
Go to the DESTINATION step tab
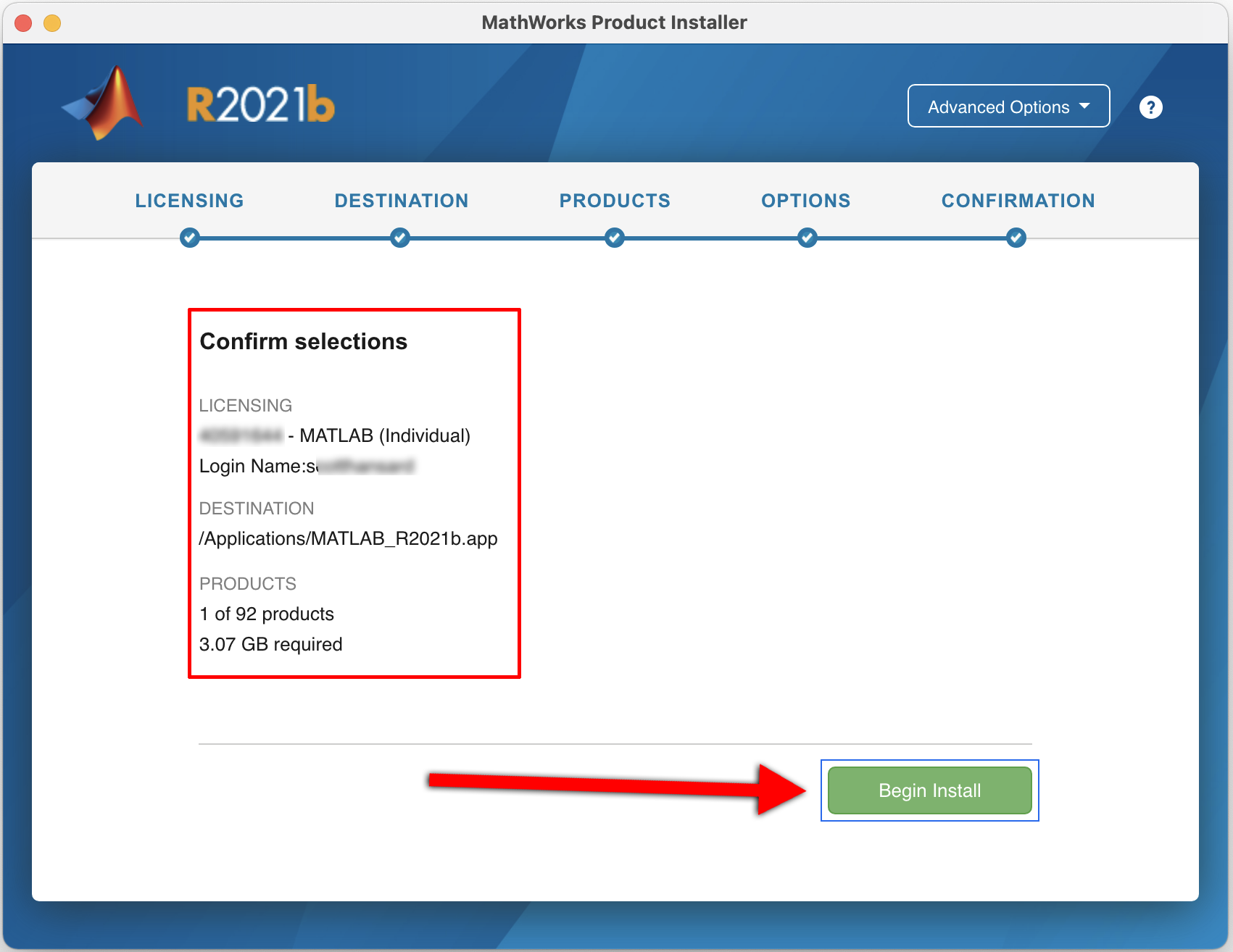[402, 201]
